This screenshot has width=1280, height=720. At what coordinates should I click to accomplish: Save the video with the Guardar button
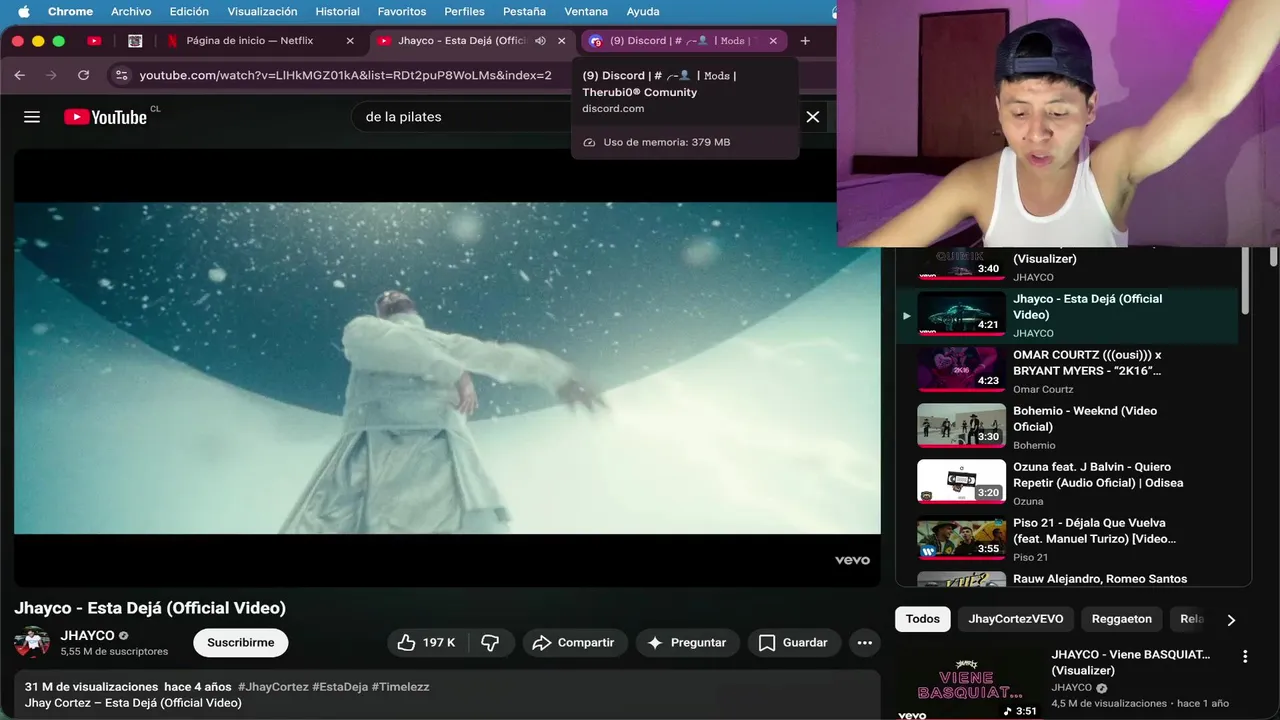(794, 643)
